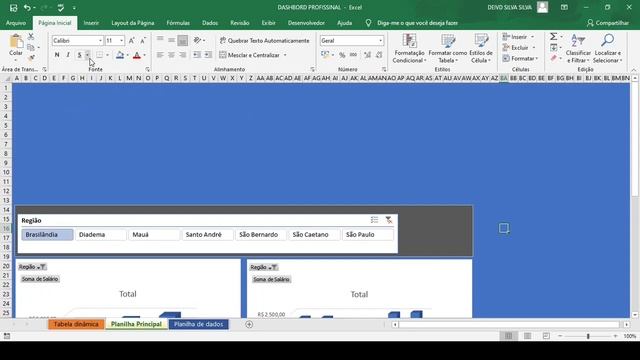This screenshot has width=640, height=360.
Task: Open the Formatação Condicional dropdown
Action: point(409,49)
